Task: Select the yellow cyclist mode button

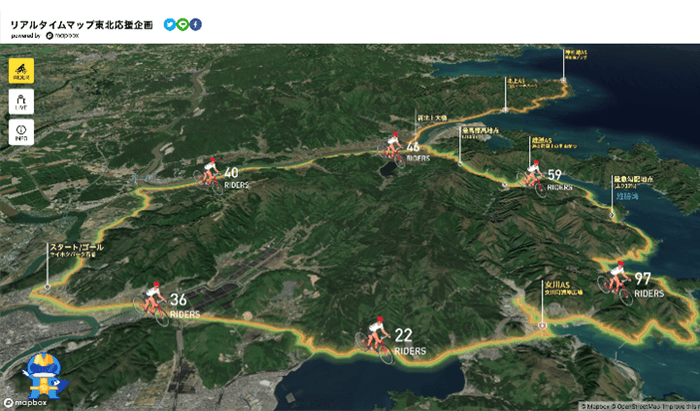Action: 21,70
